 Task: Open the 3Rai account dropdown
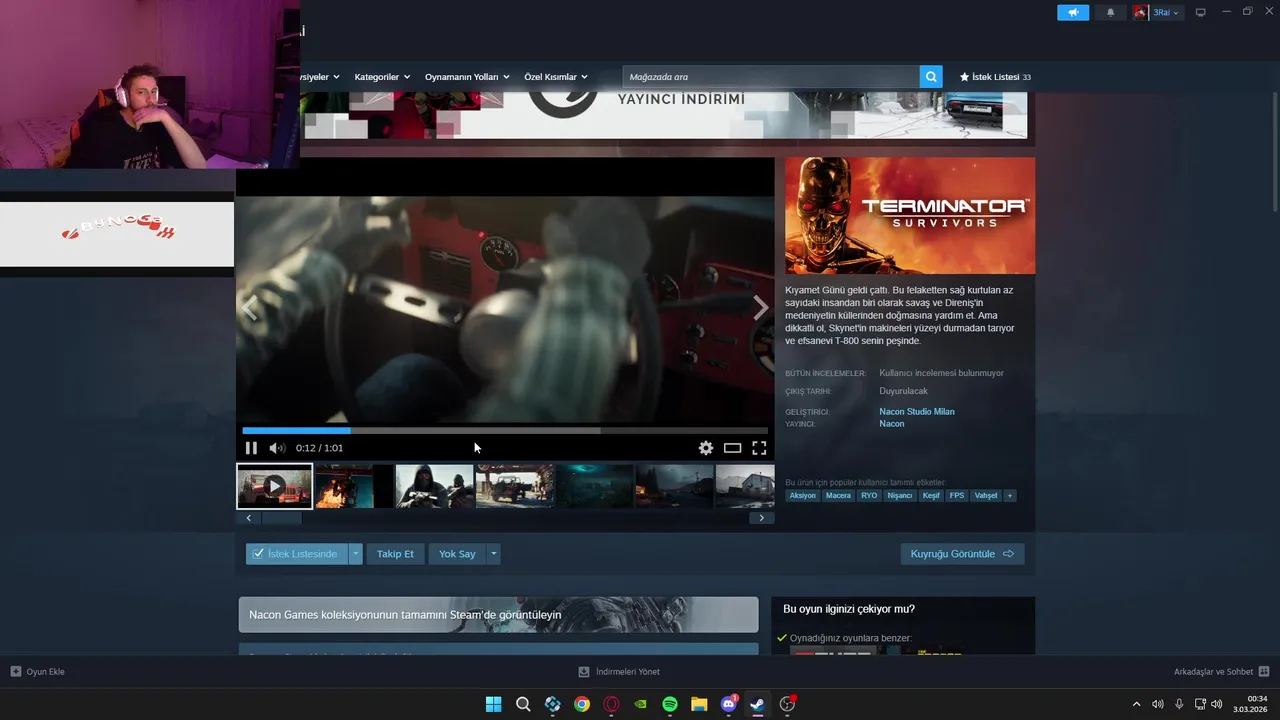click(1166, 12)
